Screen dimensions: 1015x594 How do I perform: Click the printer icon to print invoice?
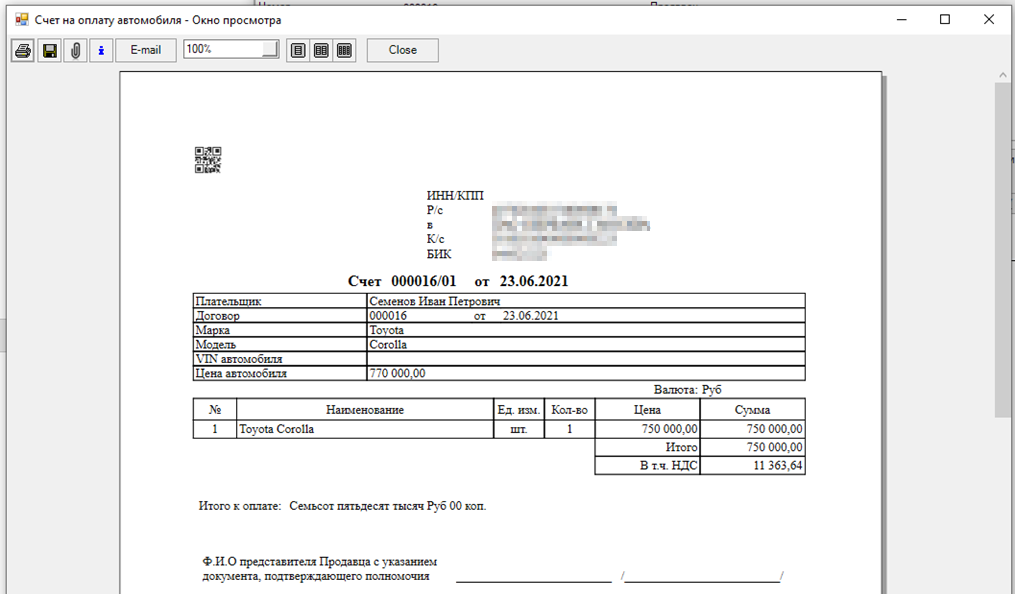tap(22, 50)
